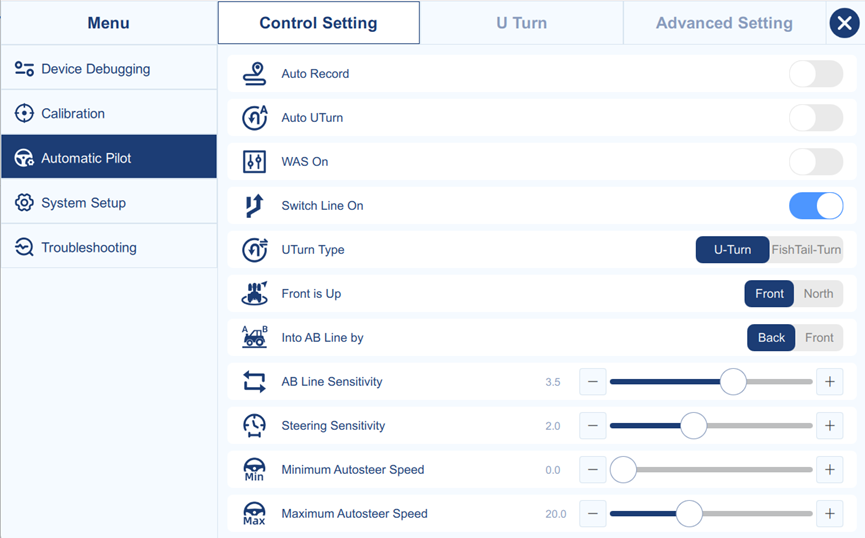Click the Automatic Pilot steering wheel icon

point(24,158)
